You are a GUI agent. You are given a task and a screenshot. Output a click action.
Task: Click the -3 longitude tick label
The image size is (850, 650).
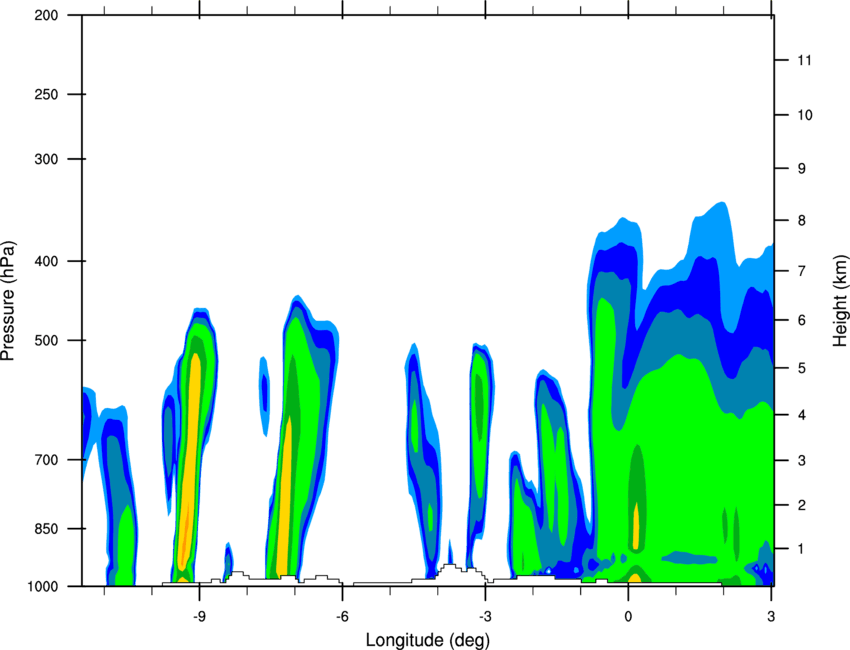click(485, 616)
